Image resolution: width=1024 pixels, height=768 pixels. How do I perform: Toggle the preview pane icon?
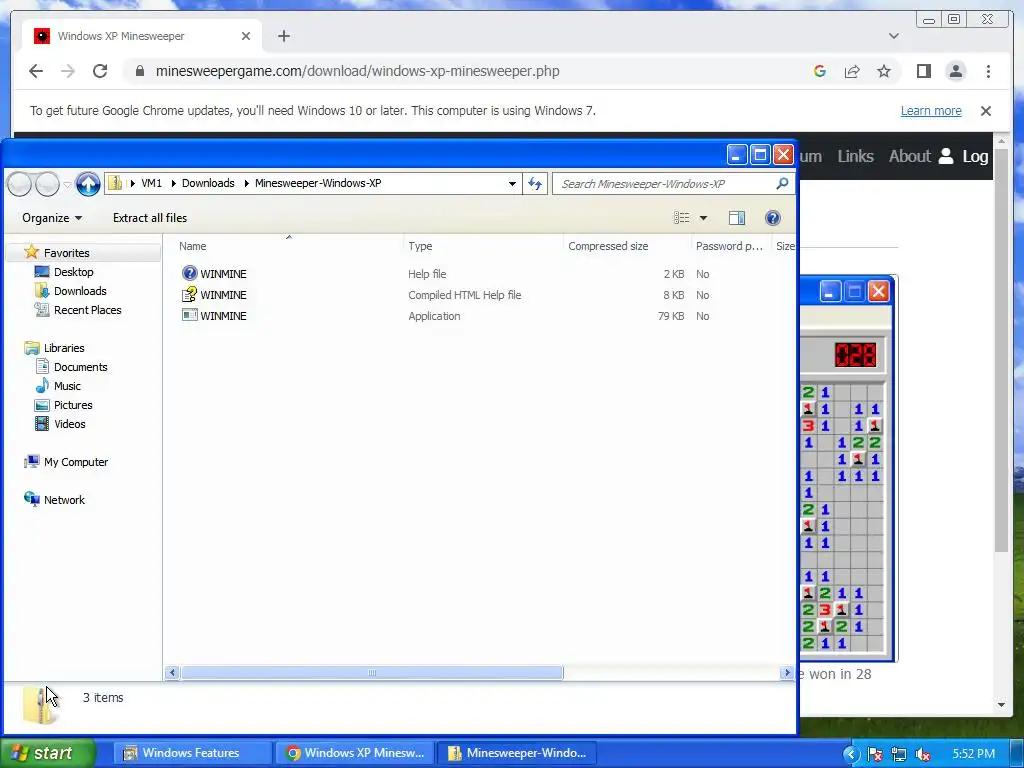[x=737, y=218]
